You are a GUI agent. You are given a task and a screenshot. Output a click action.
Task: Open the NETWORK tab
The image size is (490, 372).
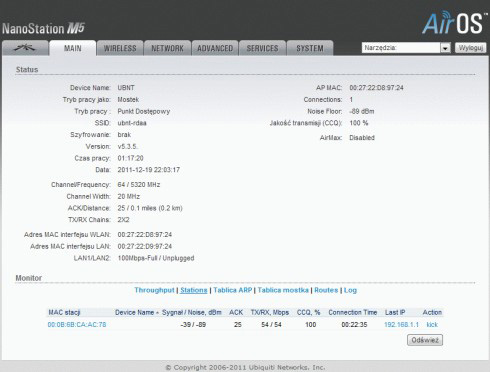pyautogui.click(x=167, y=48)
